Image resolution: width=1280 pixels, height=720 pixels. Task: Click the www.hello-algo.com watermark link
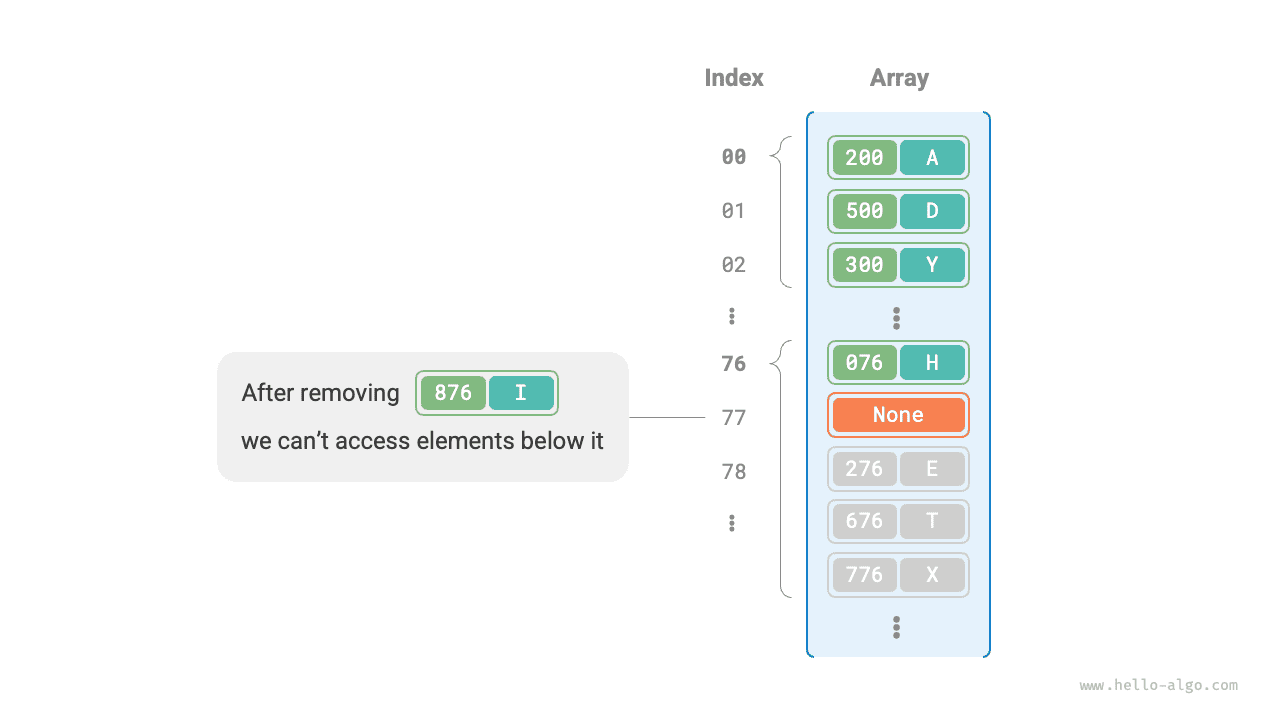click(x=1158, y=686)
